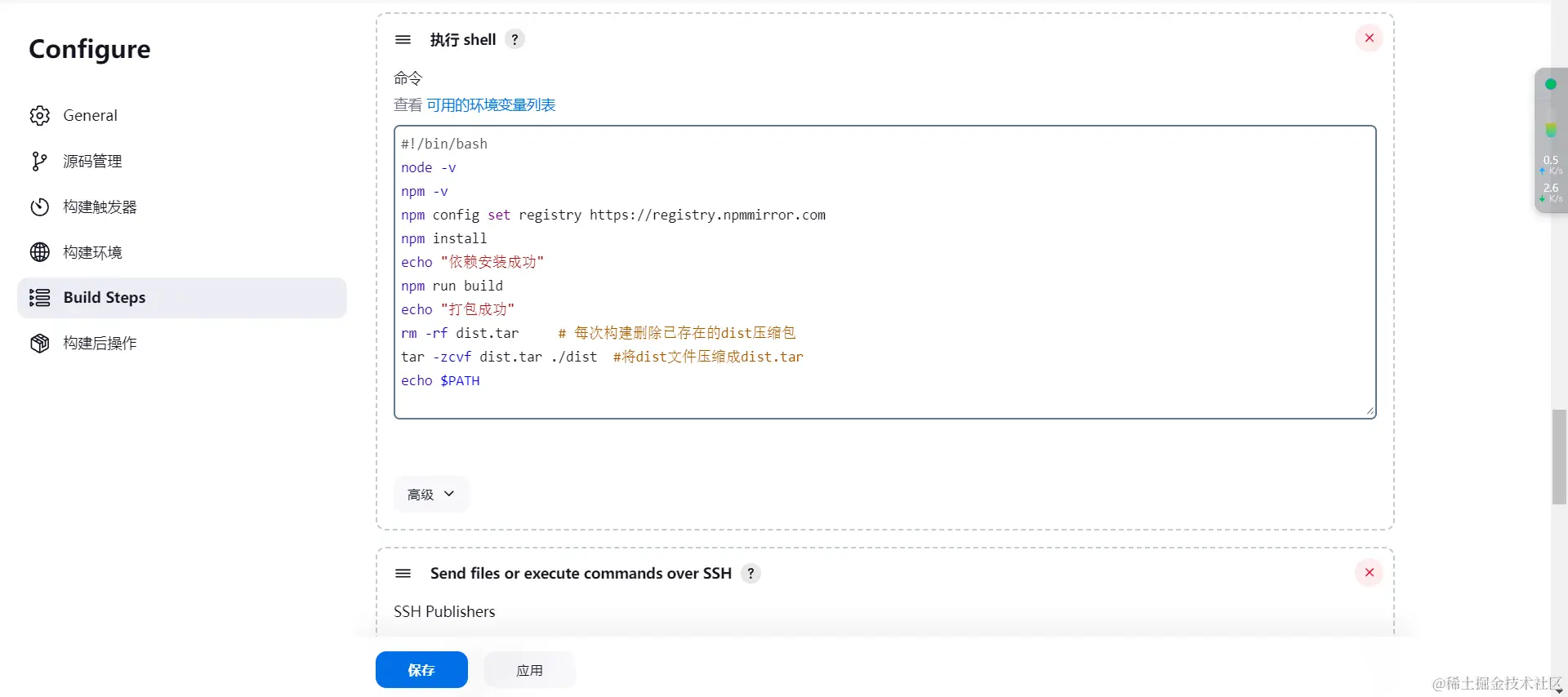The height and width of the screenshot is (697, 1568).
Task: Select Build Steps in sidebar
Action: click(x=181, y=298)
